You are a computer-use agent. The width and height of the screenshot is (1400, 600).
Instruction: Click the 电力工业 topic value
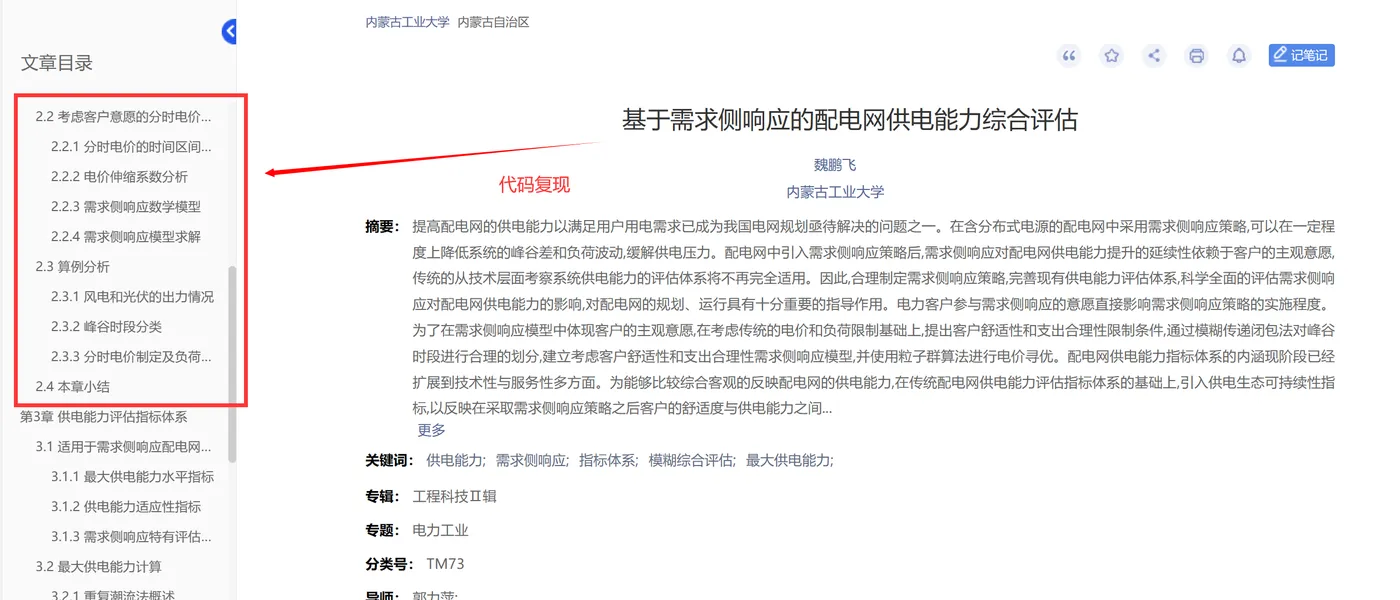pos(440,530)
